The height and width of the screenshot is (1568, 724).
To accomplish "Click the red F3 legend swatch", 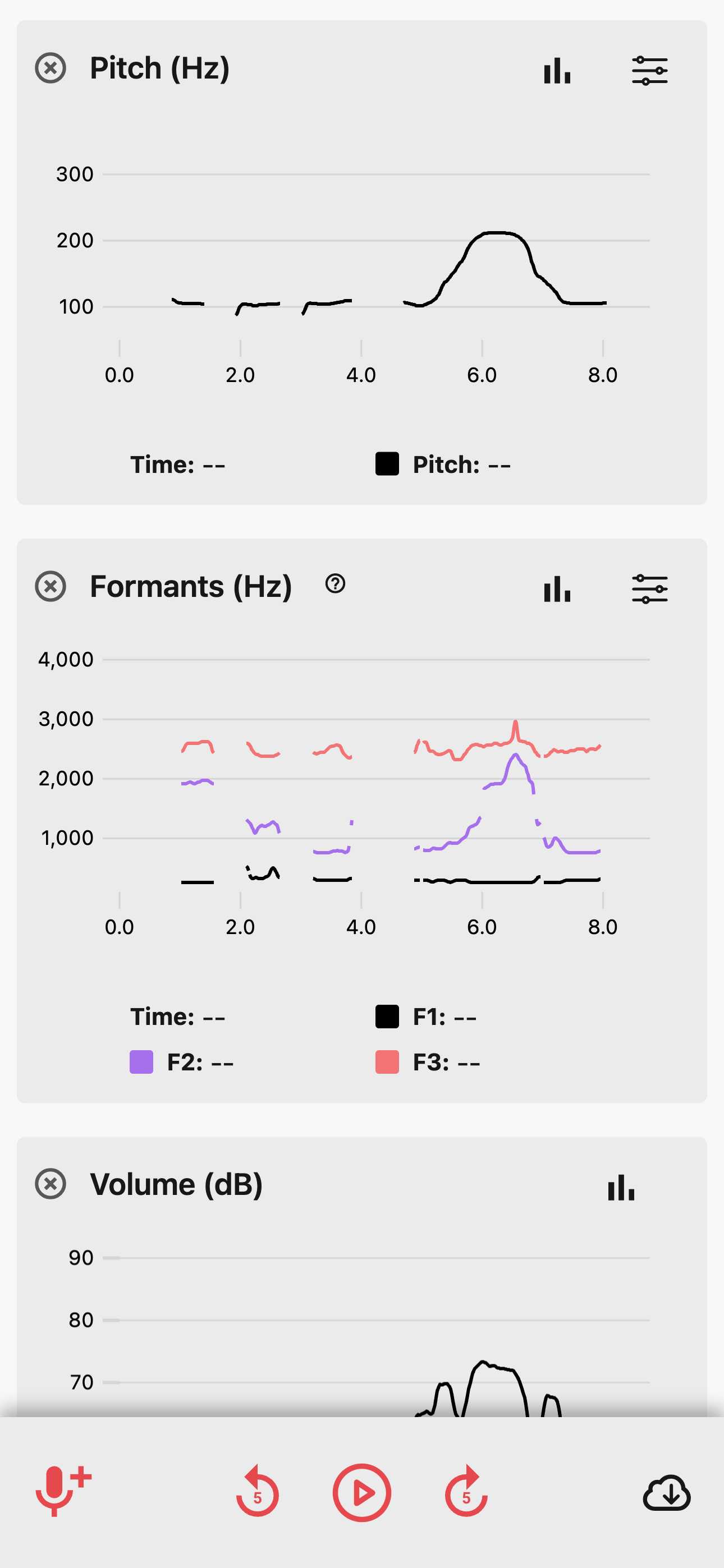I will (387, 1062).
